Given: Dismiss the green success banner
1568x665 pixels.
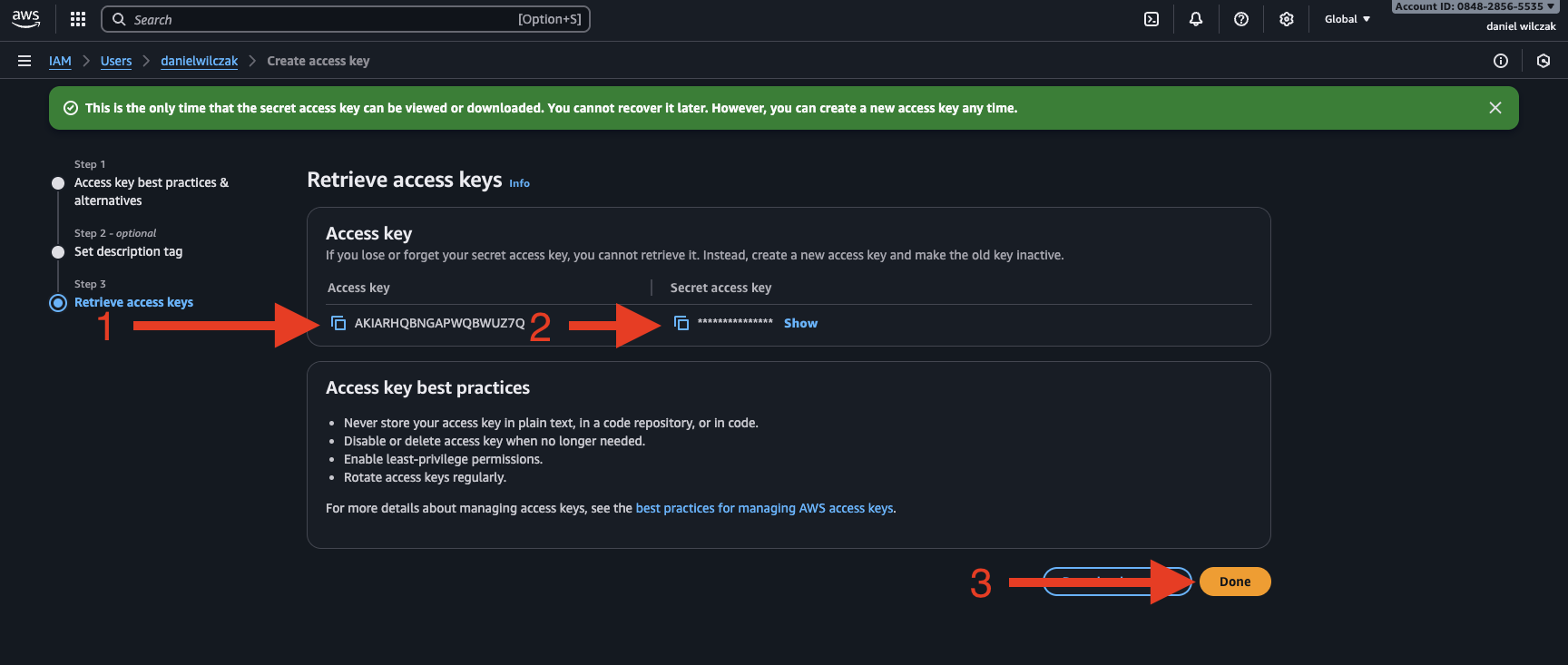Looking at the screenshot, I should (1495, 108).
